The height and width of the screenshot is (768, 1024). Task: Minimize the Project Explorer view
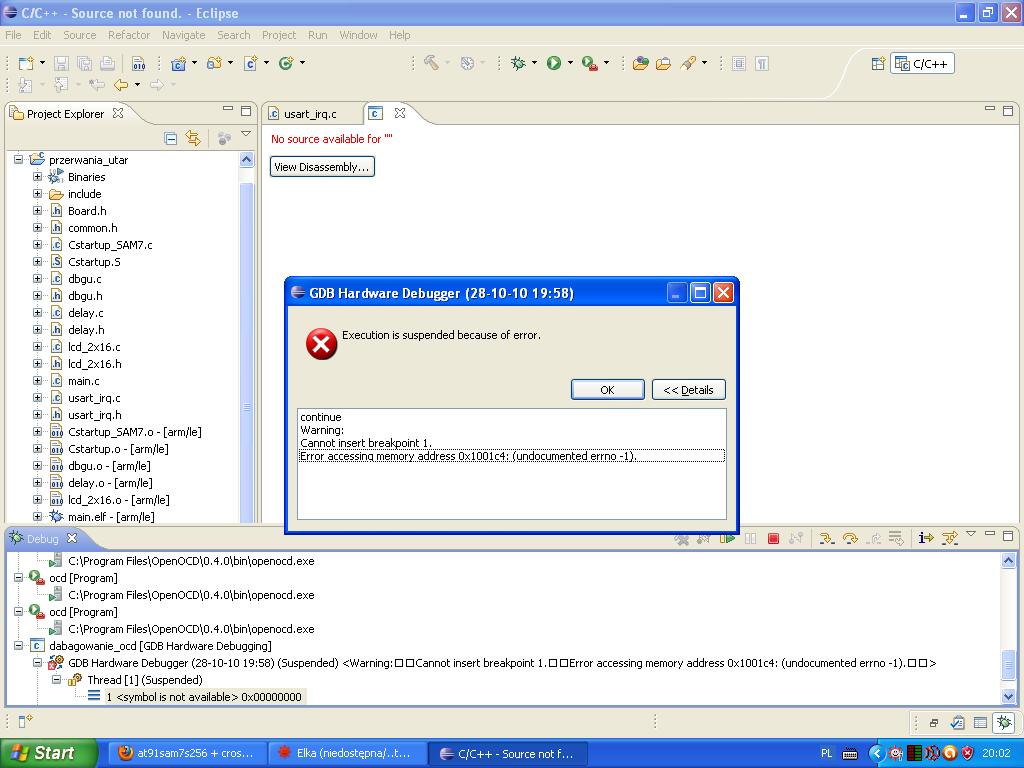point(228,109)
